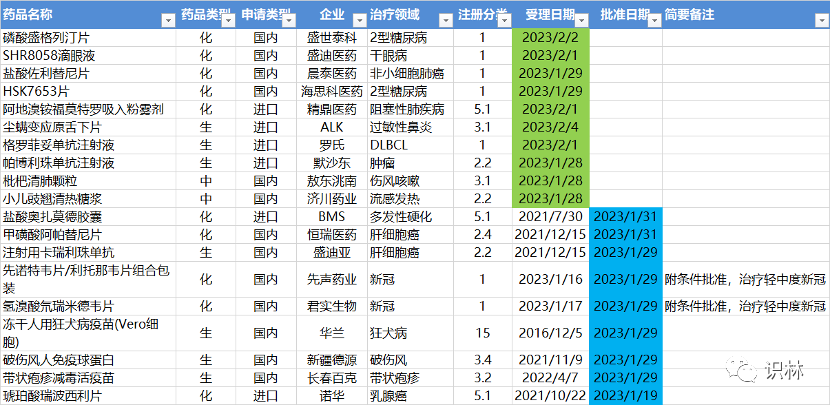Open the 受理日期 column filter dropdown
This screenshot has width=830, height=406.
pyautogui.click(x=582, y=19)
